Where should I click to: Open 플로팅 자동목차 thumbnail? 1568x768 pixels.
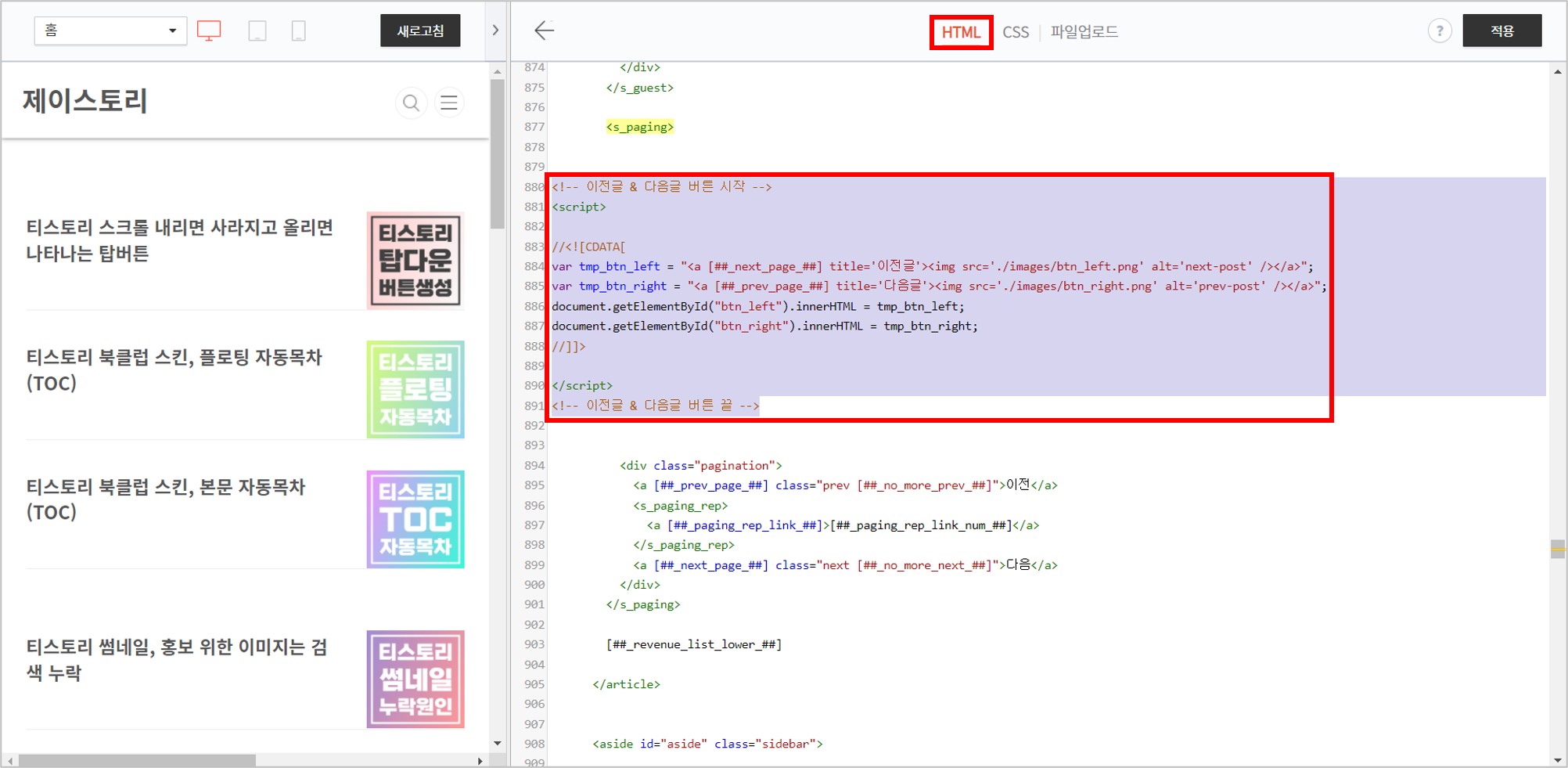415,389
